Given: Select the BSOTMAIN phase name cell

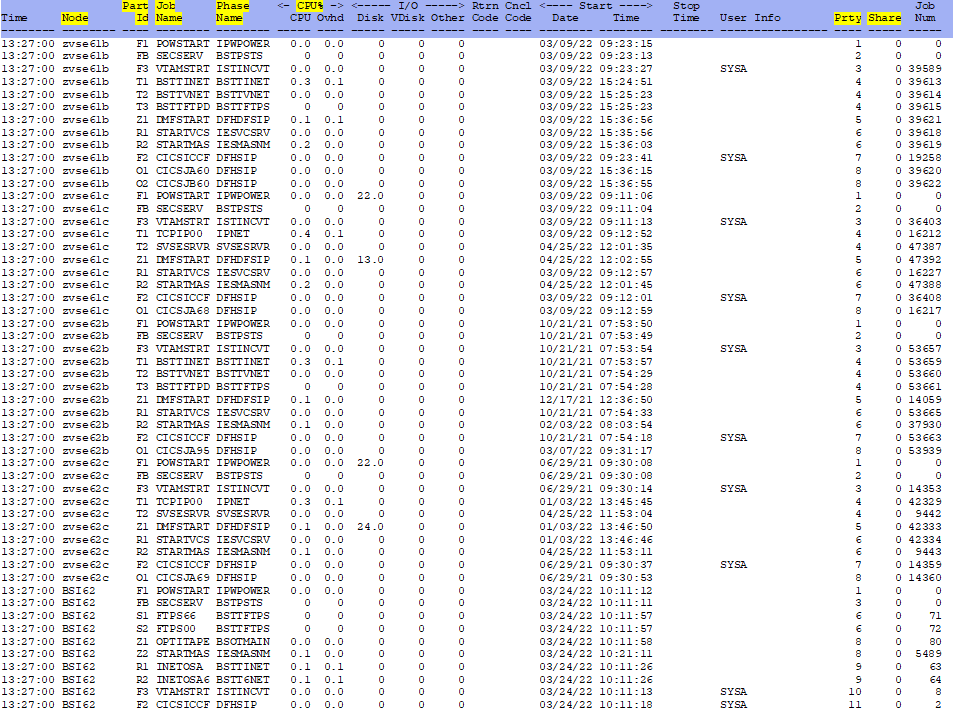Looking at the screenshot, I should (242, 641).
